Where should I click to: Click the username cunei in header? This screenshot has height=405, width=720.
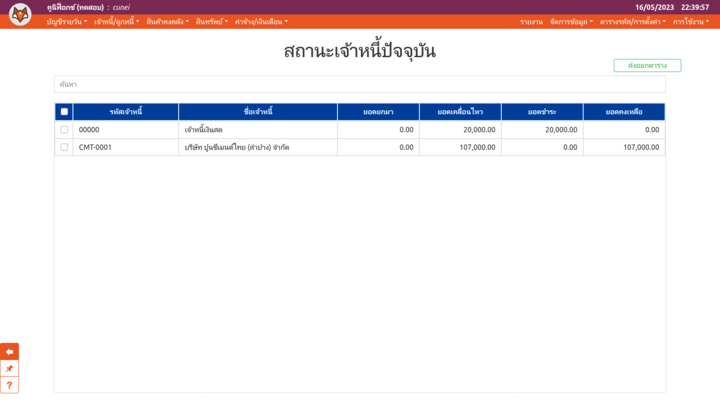point(121,7)
